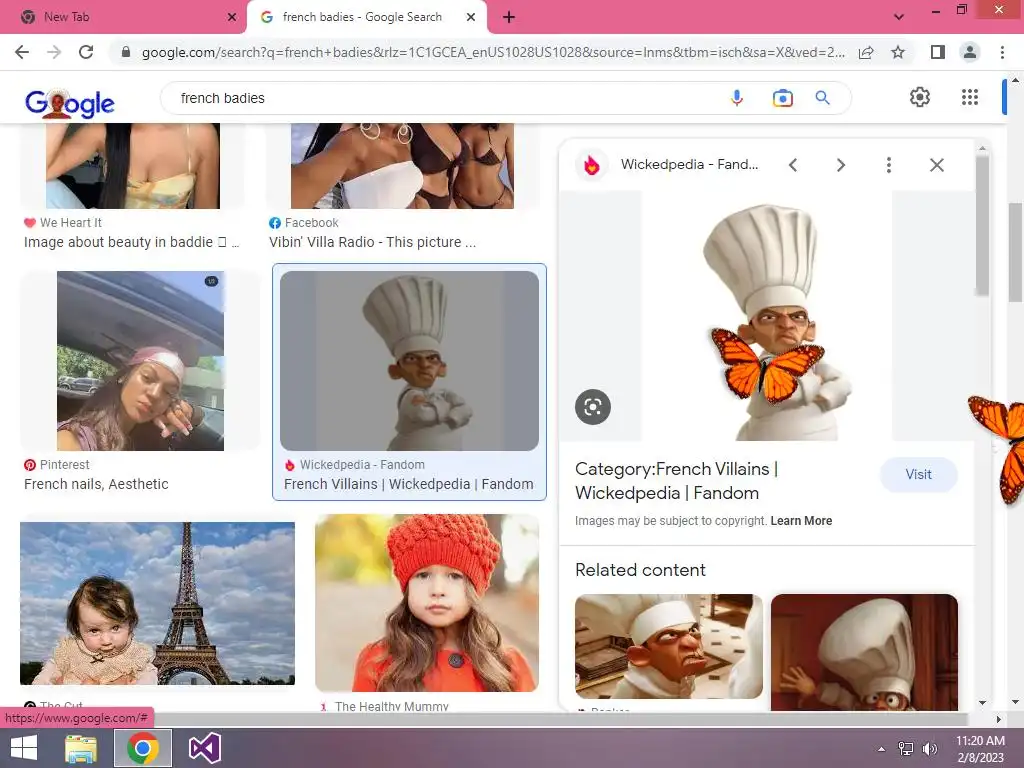Bookmark this page with the star icon
This screenshot has width=1024, height=768.
coord(898,52)
